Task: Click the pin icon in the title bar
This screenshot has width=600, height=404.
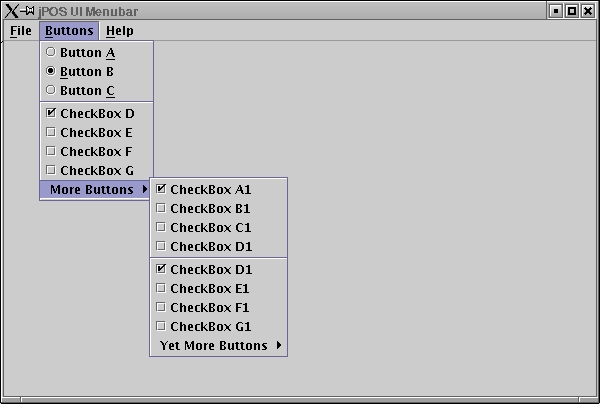Action: click(x=29, y=11)
